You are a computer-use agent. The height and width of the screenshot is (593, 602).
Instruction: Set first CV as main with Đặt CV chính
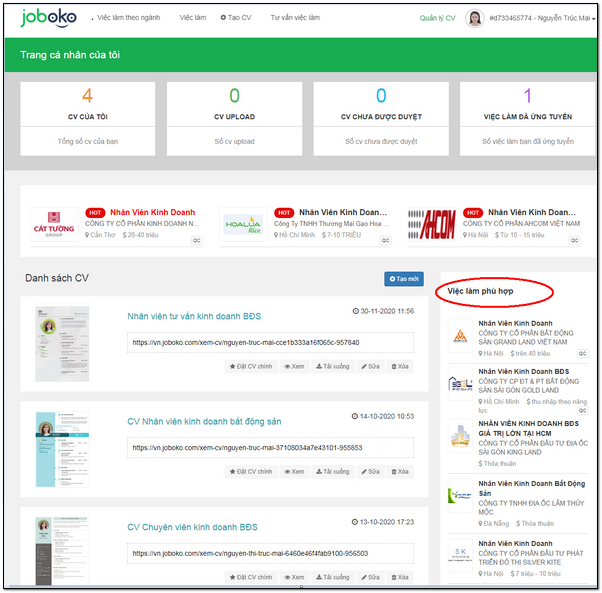[x=250, y=367]
